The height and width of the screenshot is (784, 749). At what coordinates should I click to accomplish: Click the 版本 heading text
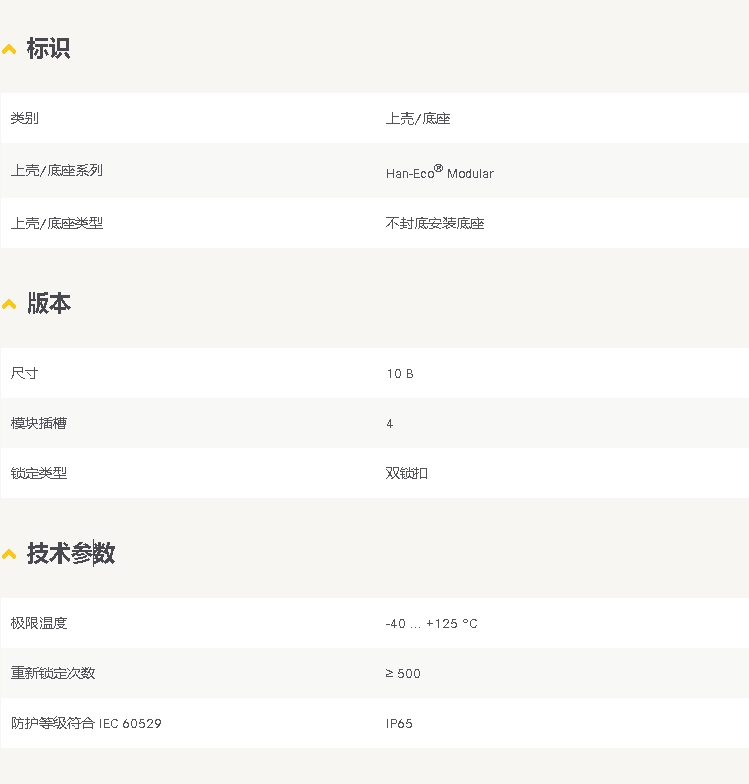[48, 304]
